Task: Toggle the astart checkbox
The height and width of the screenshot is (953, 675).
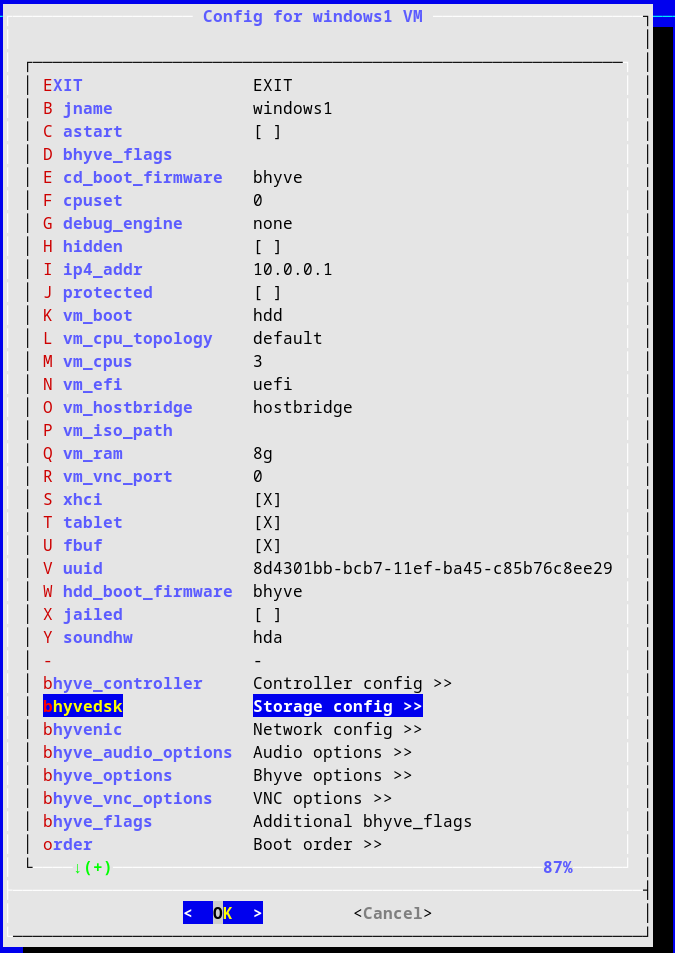Action: click(x=267, y=132)
